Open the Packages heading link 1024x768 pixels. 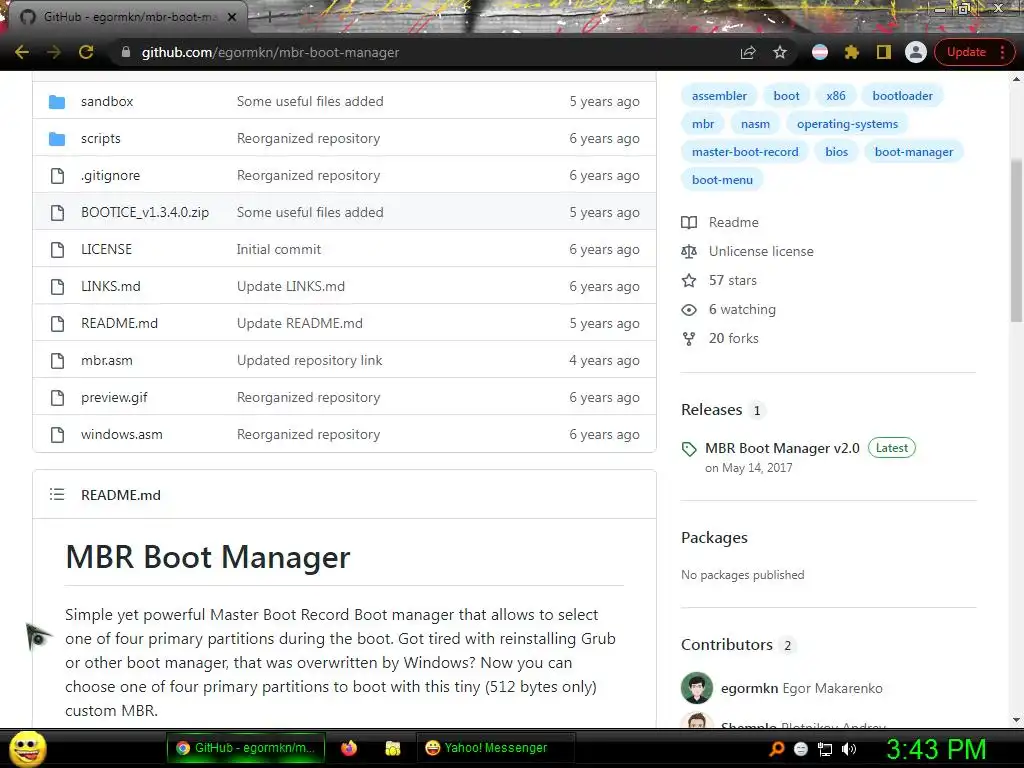tap(714, 537)
